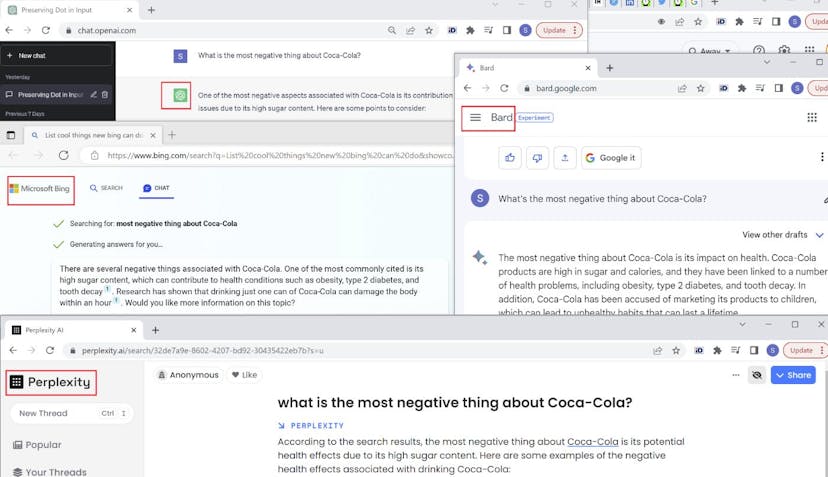Open the Google apps grid in Bard
828x477 pixels.
click(811, 118)
